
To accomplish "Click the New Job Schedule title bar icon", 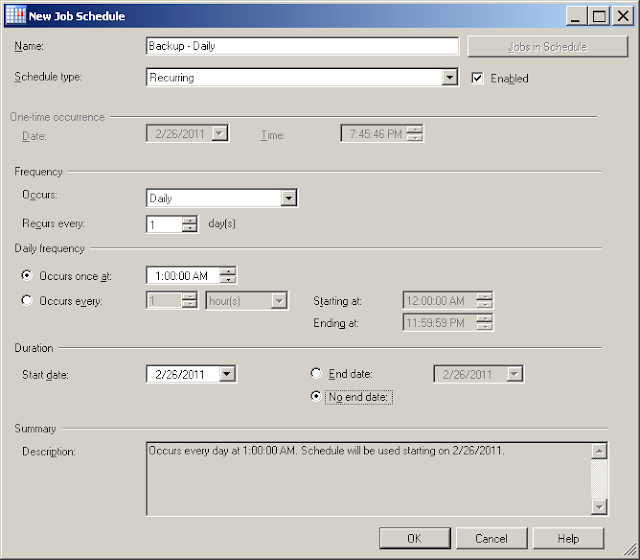I will pyautogui.click(x=16, y=16).
